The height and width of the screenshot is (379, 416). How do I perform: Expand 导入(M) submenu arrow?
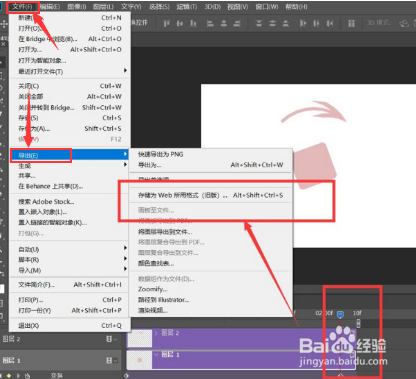click(125, 269)
